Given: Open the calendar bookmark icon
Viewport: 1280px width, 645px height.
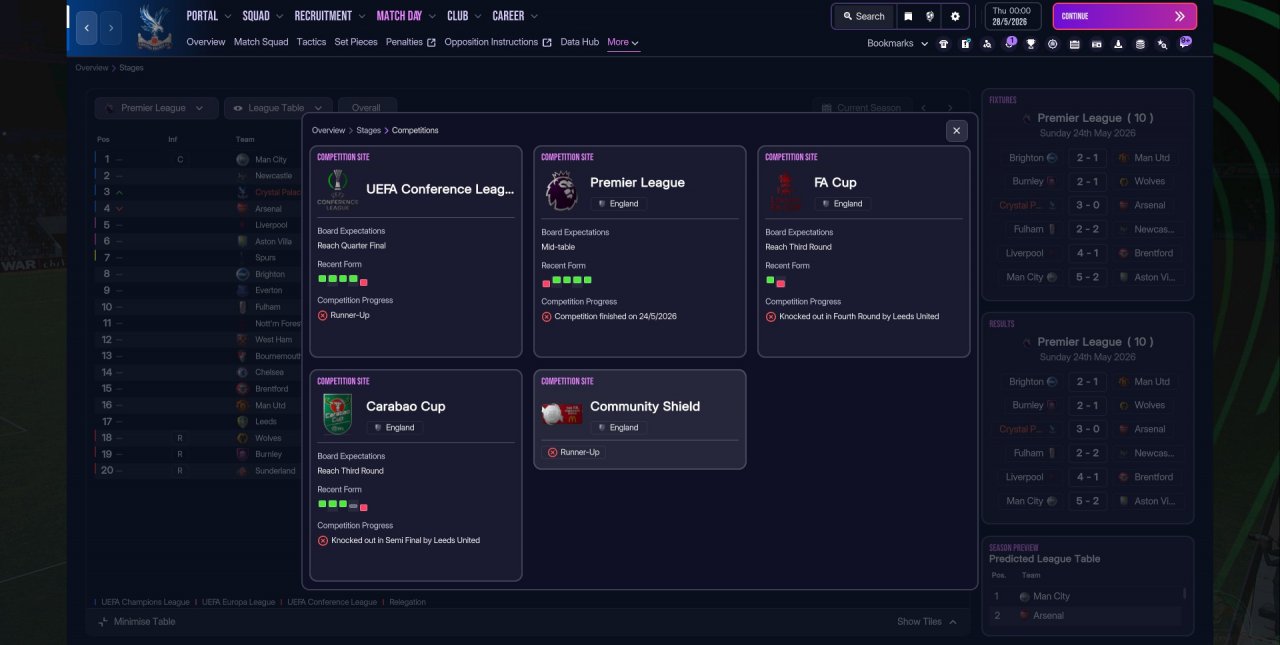Looking at the screenshot, I should [1074, 44].
